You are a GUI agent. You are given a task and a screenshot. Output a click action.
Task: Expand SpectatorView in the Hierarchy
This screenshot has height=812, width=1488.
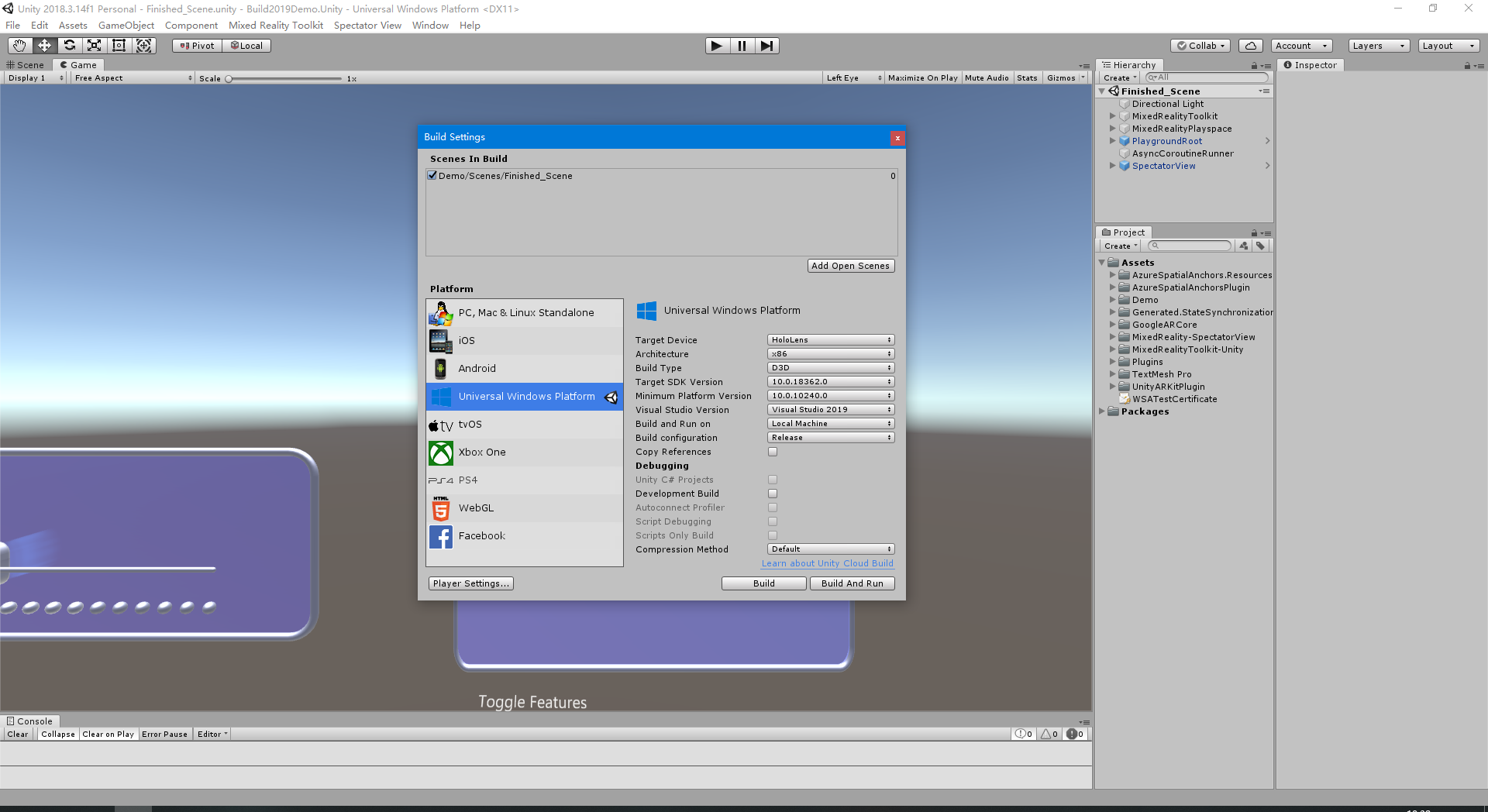pos(1113,166)
